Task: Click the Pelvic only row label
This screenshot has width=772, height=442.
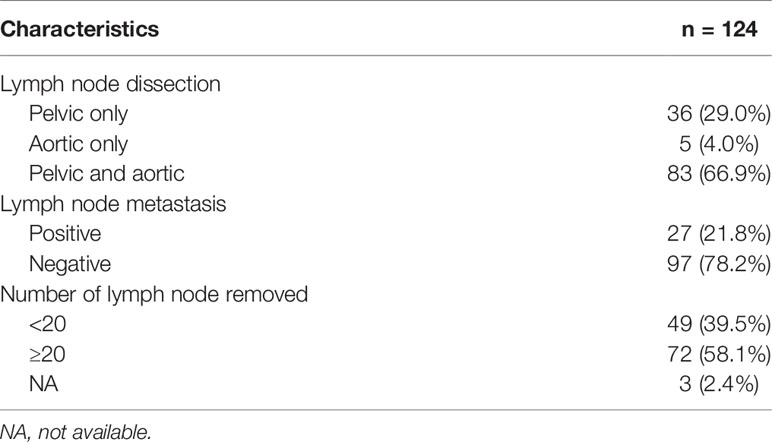Action: 78,114
